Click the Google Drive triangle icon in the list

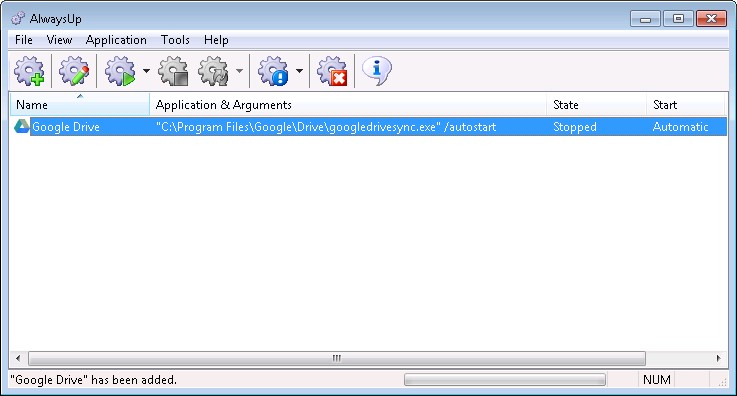coord(22,126)
